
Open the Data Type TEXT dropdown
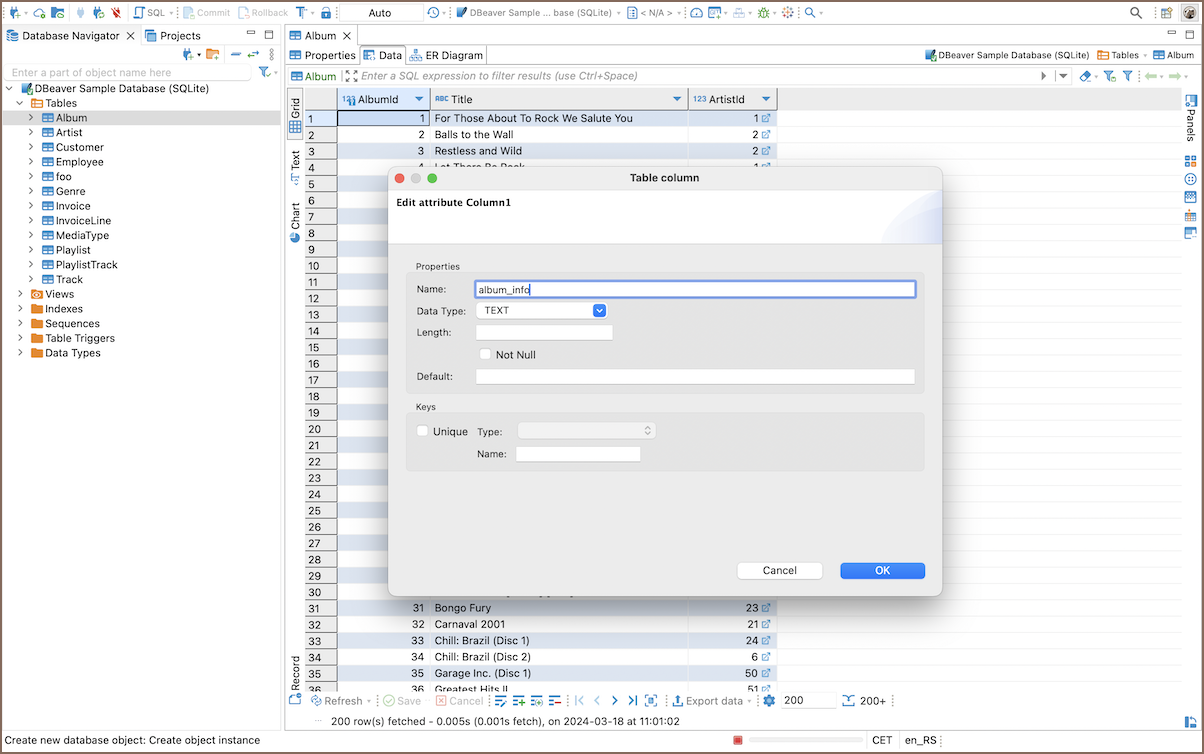point(599,311)
